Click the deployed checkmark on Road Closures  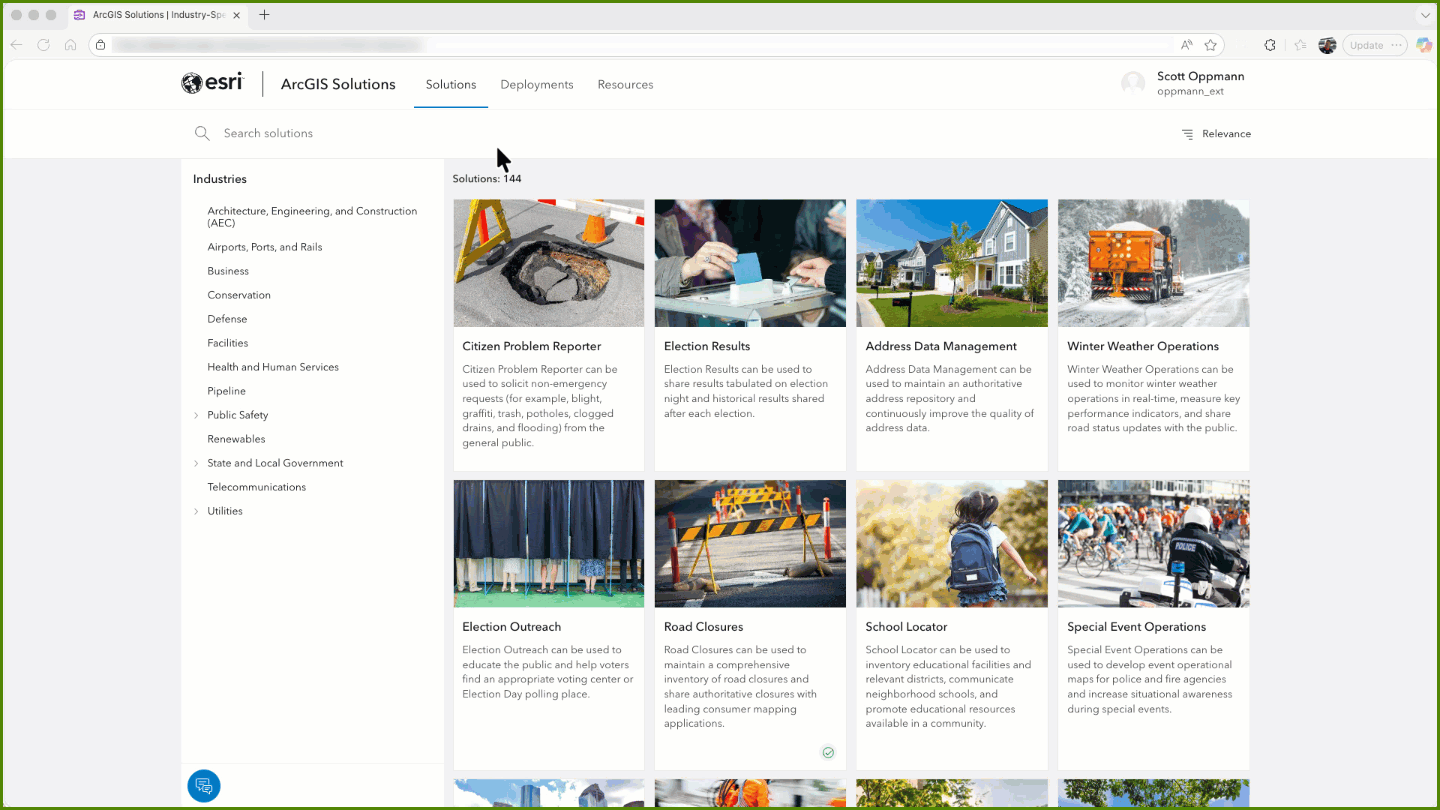click(x=828, y=753)
